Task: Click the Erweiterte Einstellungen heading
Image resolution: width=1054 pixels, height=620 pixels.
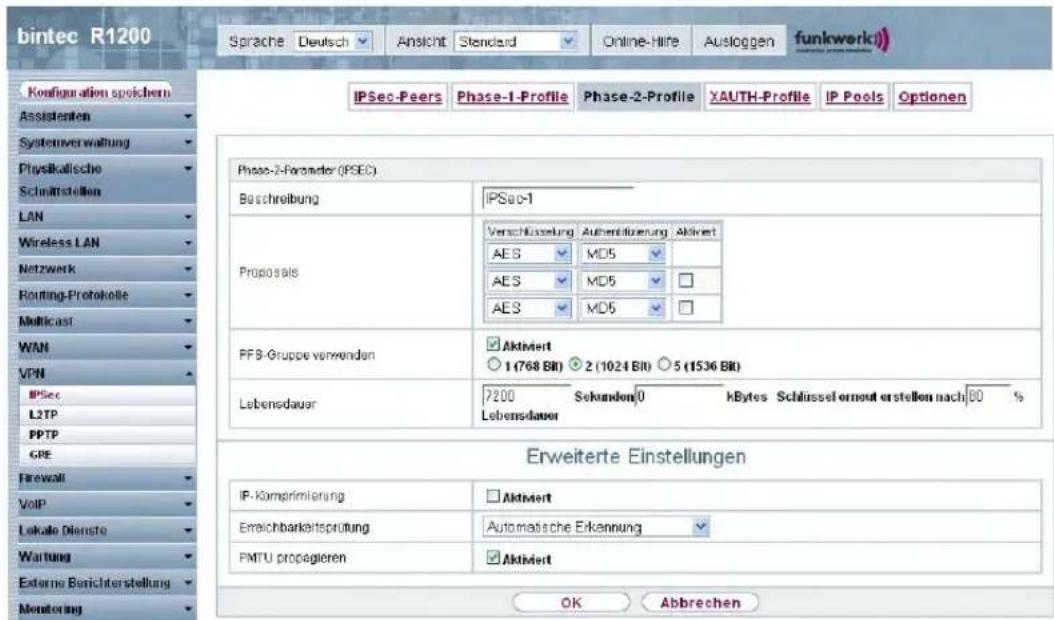Action: click(x=635, y=457)
